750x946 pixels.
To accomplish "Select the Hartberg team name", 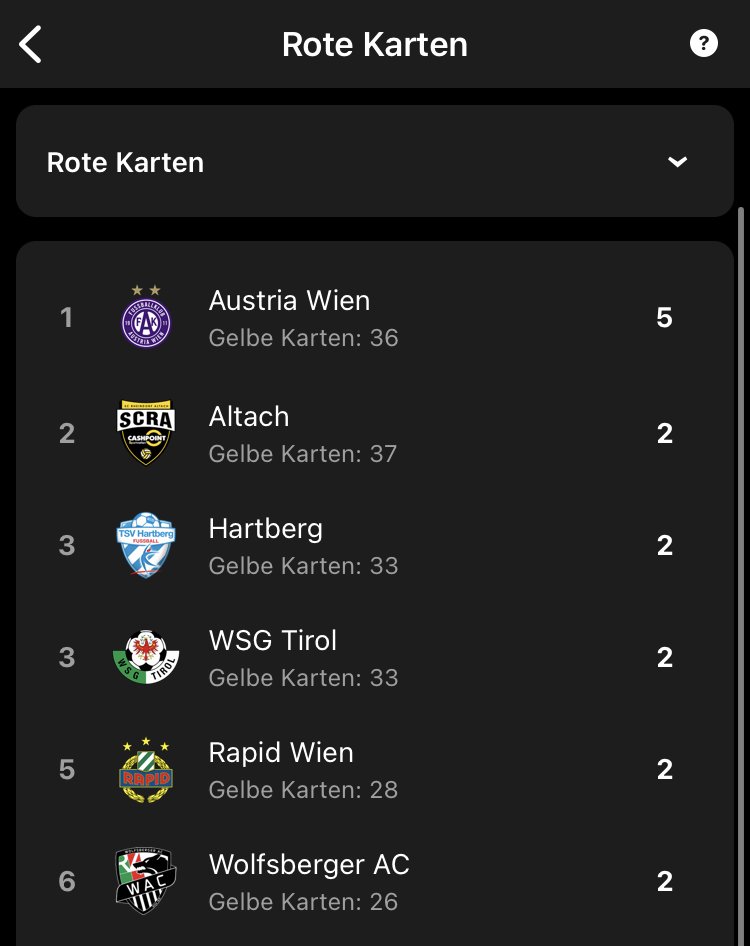I will pos(265,529).
